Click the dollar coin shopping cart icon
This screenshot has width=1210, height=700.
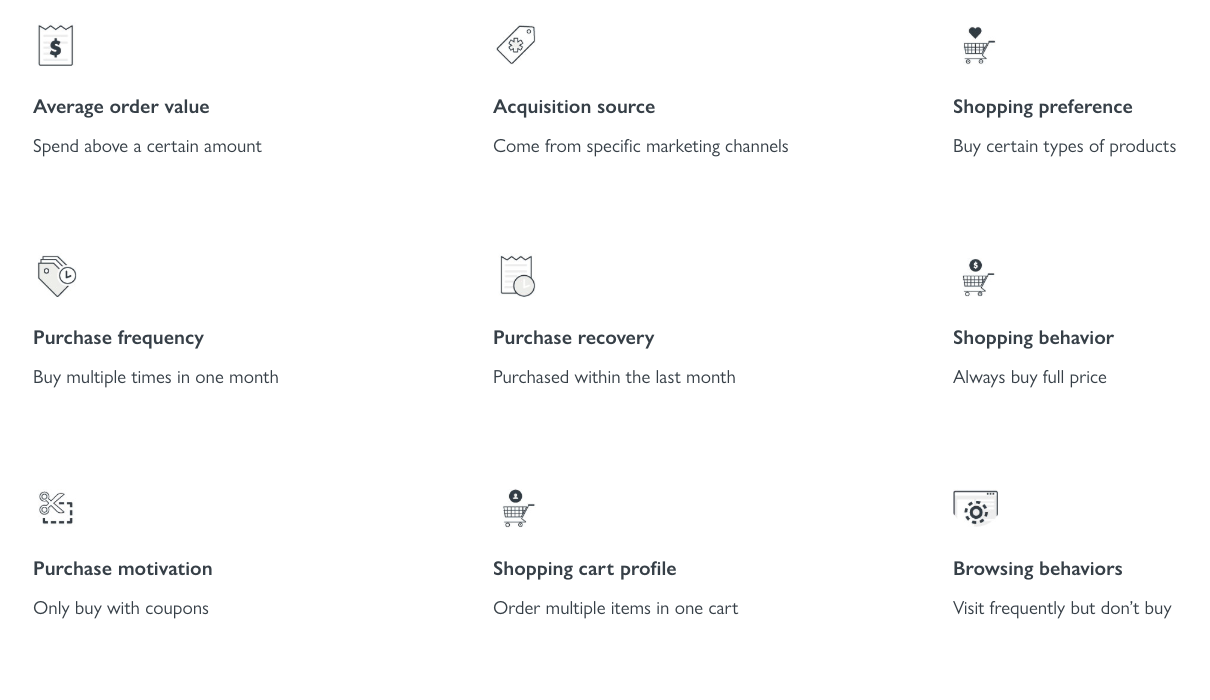(x=976, y=277)
